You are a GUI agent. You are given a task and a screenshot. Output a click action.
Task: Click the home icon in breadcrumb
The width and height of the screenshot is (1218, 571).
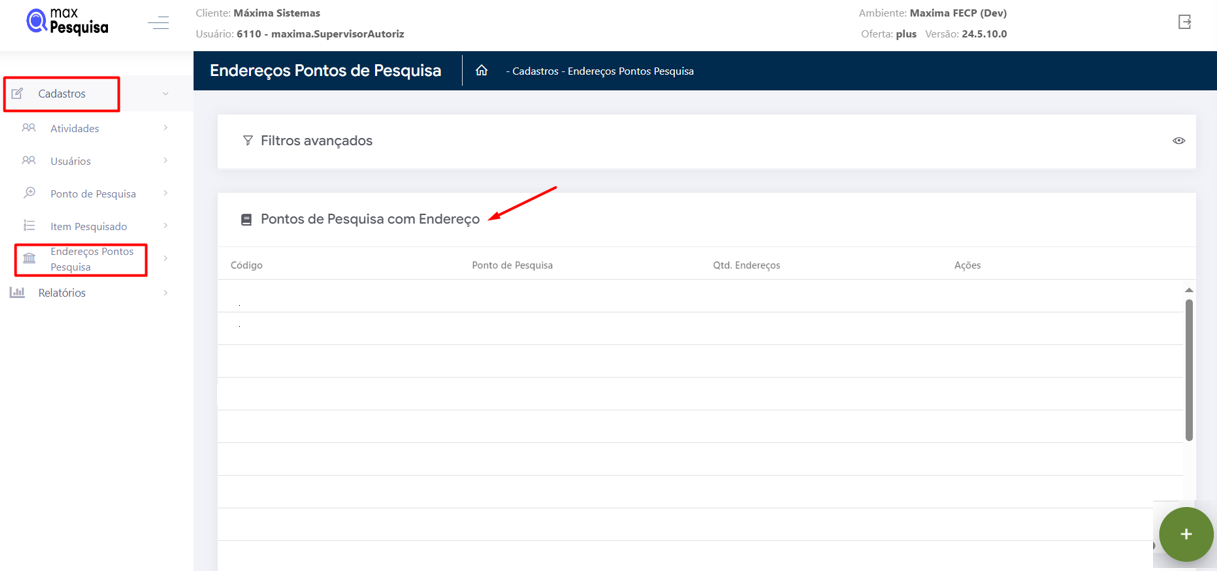482,71
